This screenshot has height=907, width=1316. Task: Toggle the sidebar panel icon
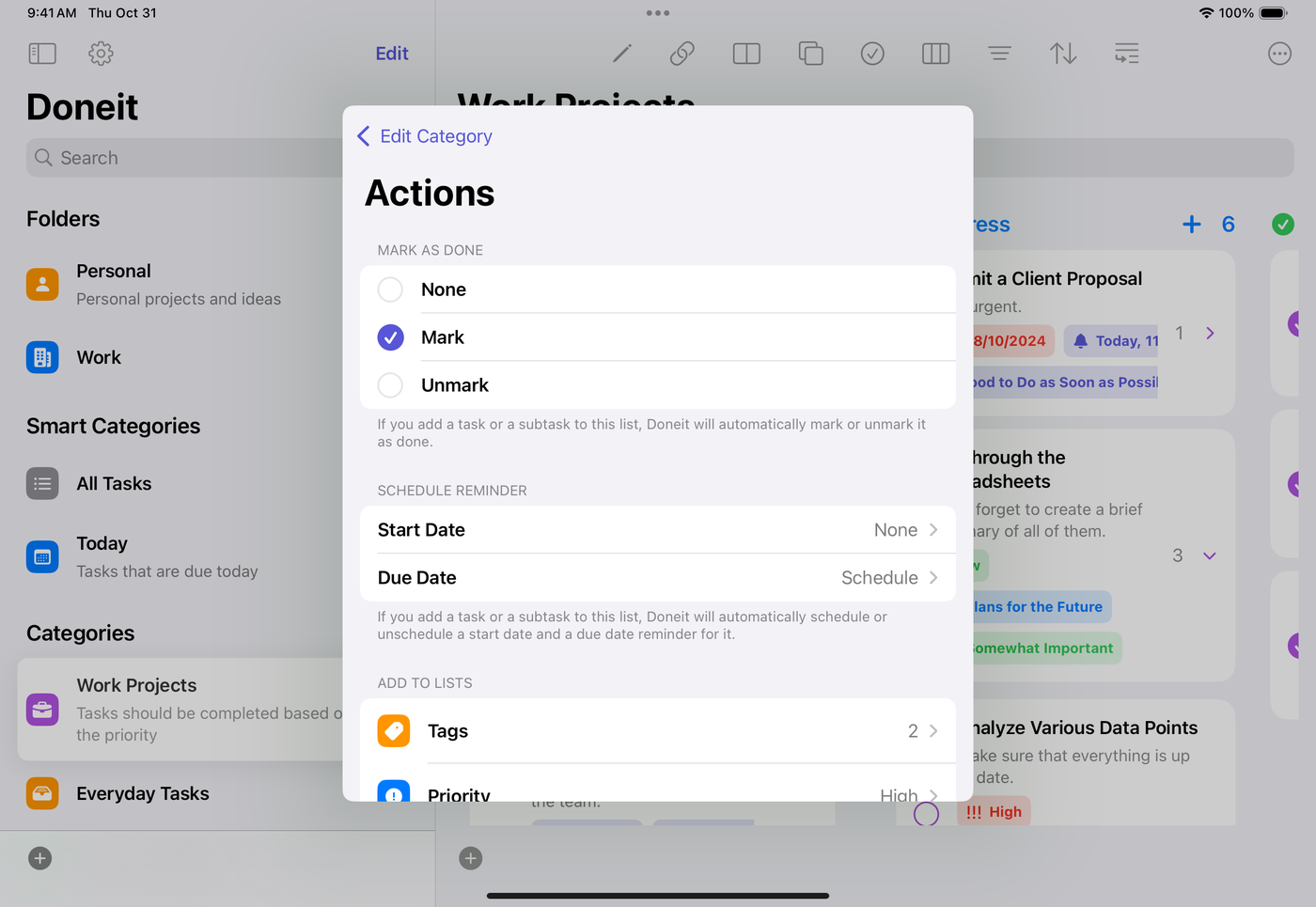click(x=42, y=54)
